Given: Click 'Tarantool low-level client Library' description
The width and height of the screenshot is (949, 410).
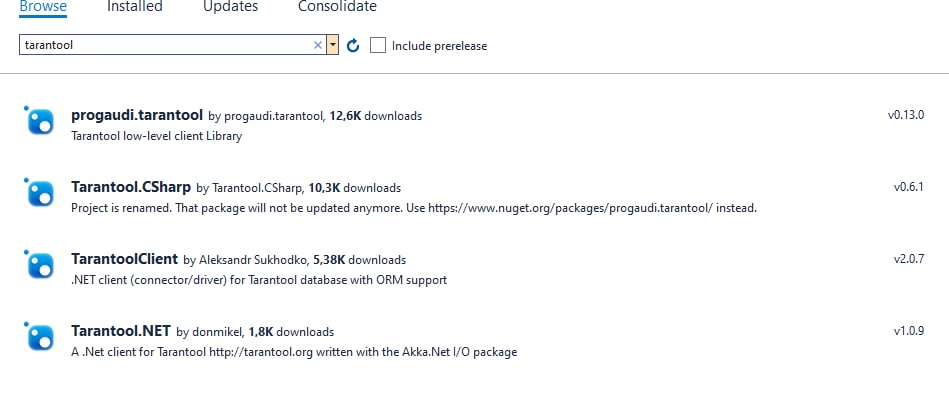Looking at the screenshot, I should click(157, 136).
